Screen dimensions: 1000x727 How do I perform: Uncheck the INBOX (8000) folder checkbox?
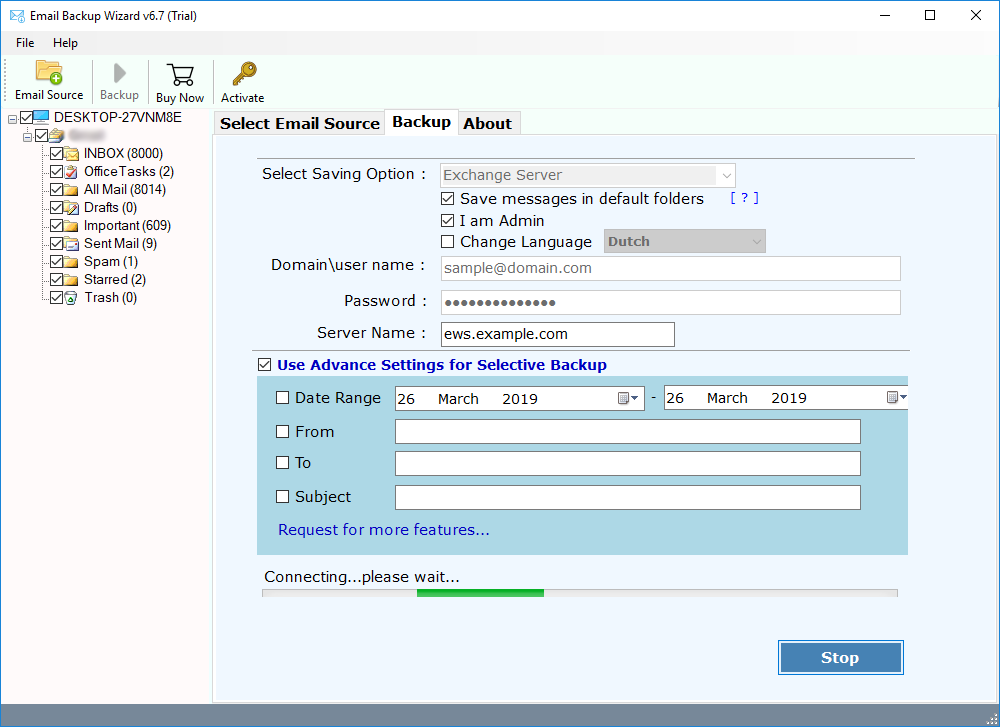[56, 154]
